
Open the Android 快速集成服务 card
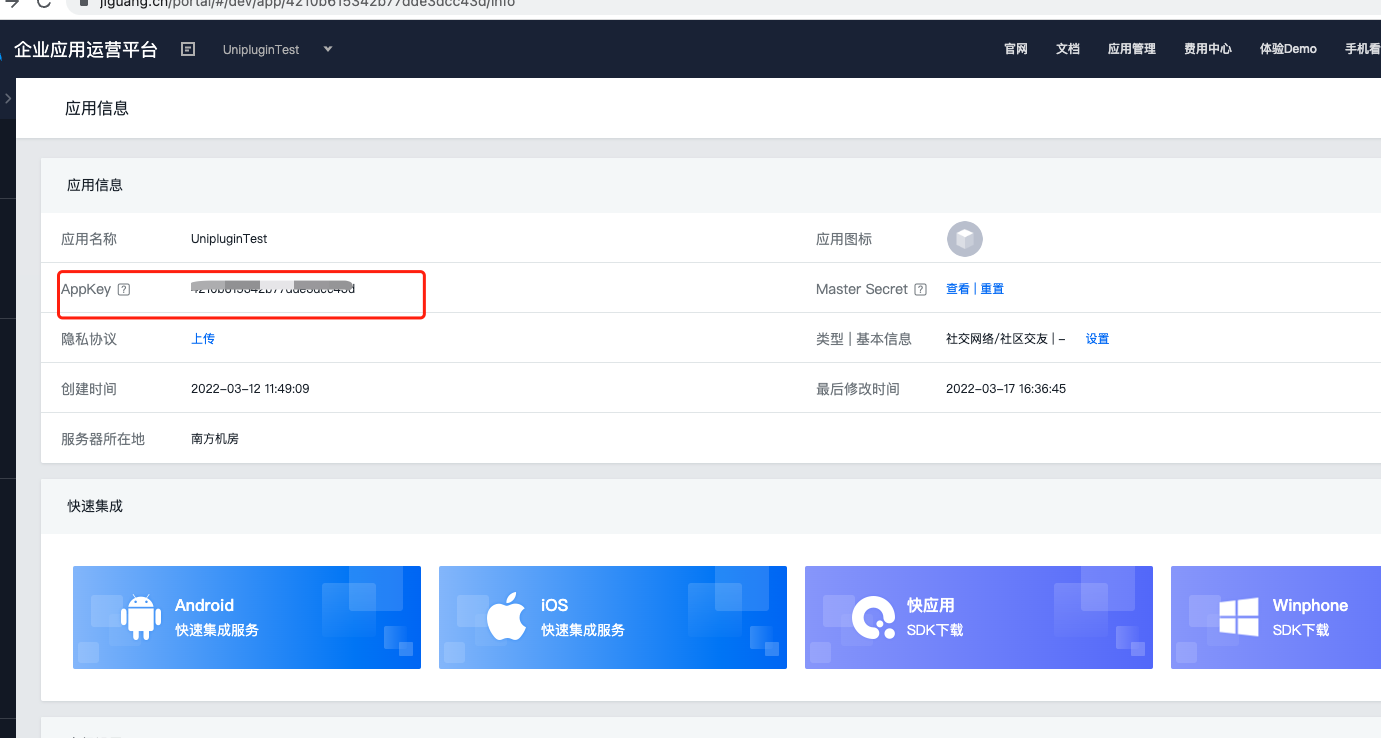(x=246, y=617)
